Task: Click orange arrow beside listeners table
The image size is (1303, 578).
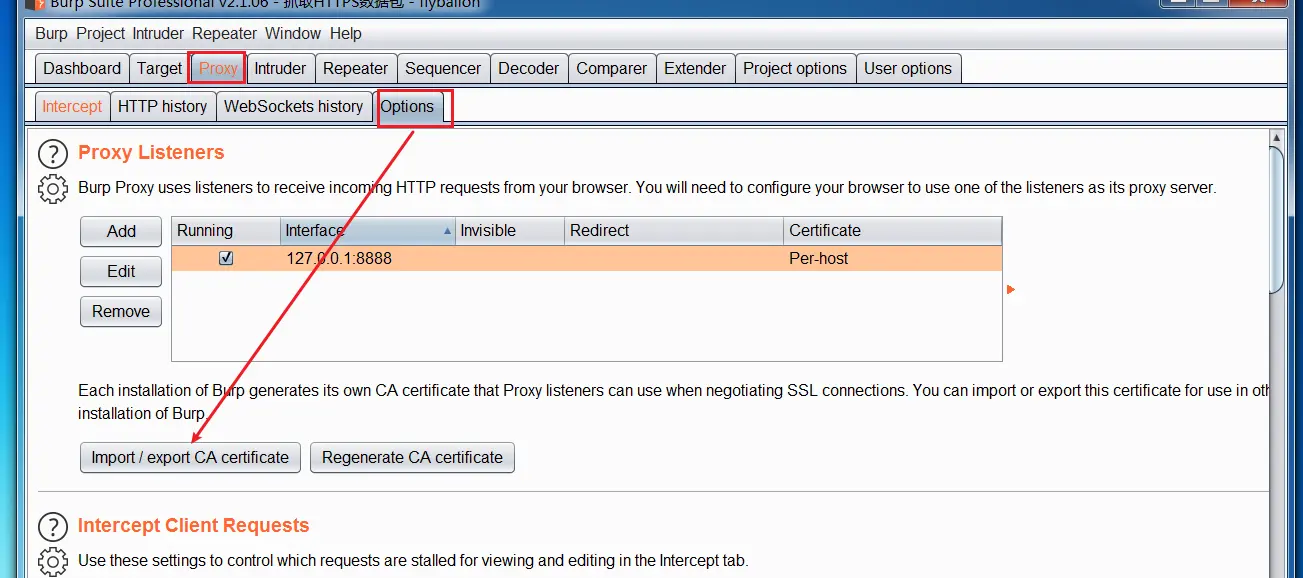Action: point(1011,290)
